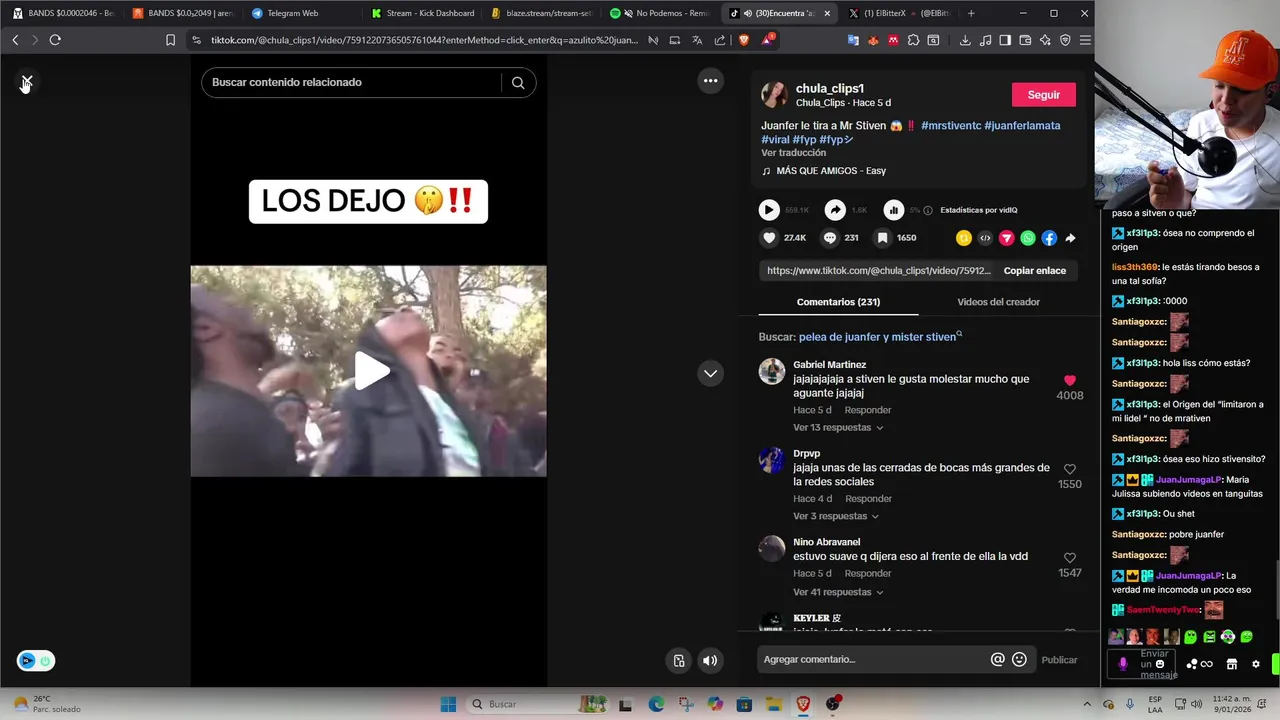Switch to Comentarios (231) tab
1280x720 pixels.
(x=838, y=302)
